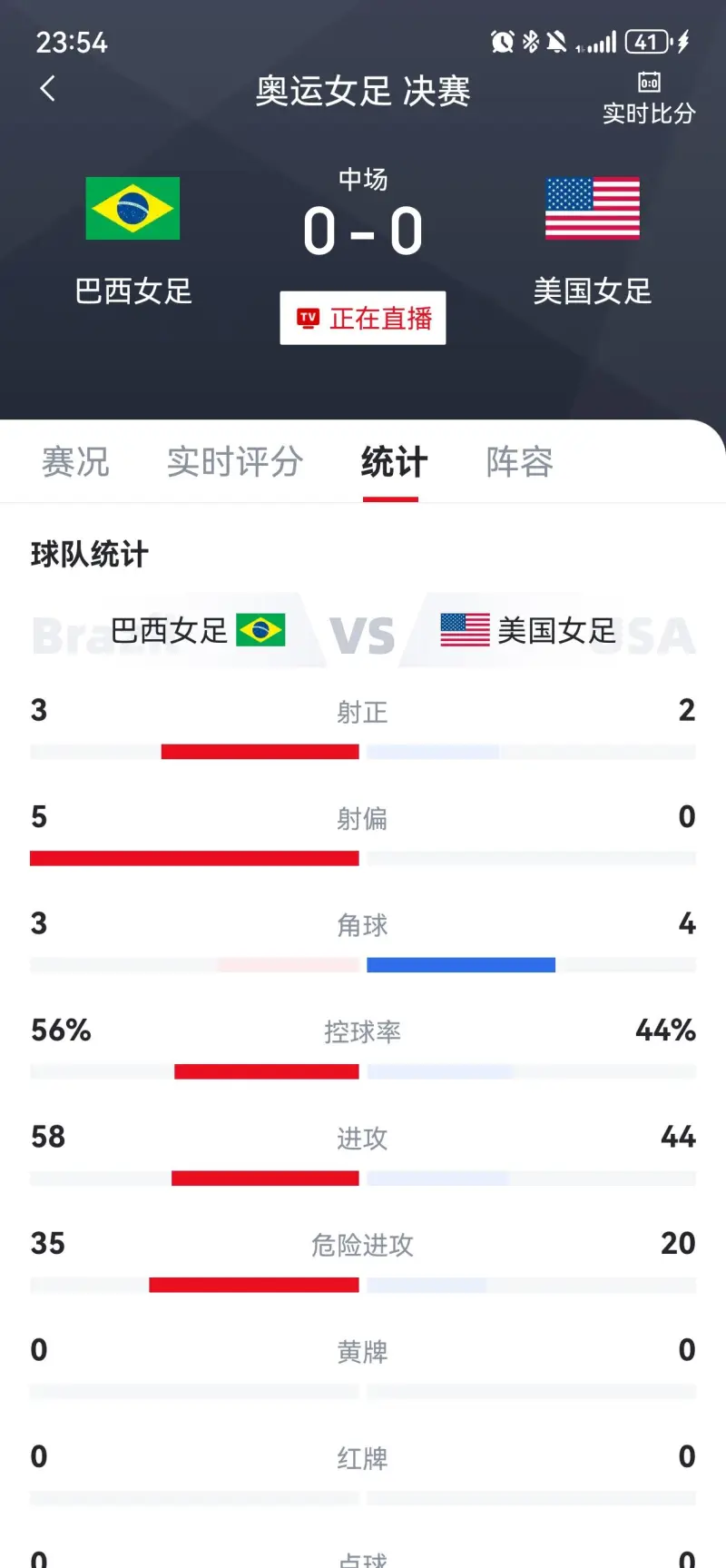Screen dimensions: 726x1568
Task: Open the 正在直播 live broadcast button
Action: 363,318
